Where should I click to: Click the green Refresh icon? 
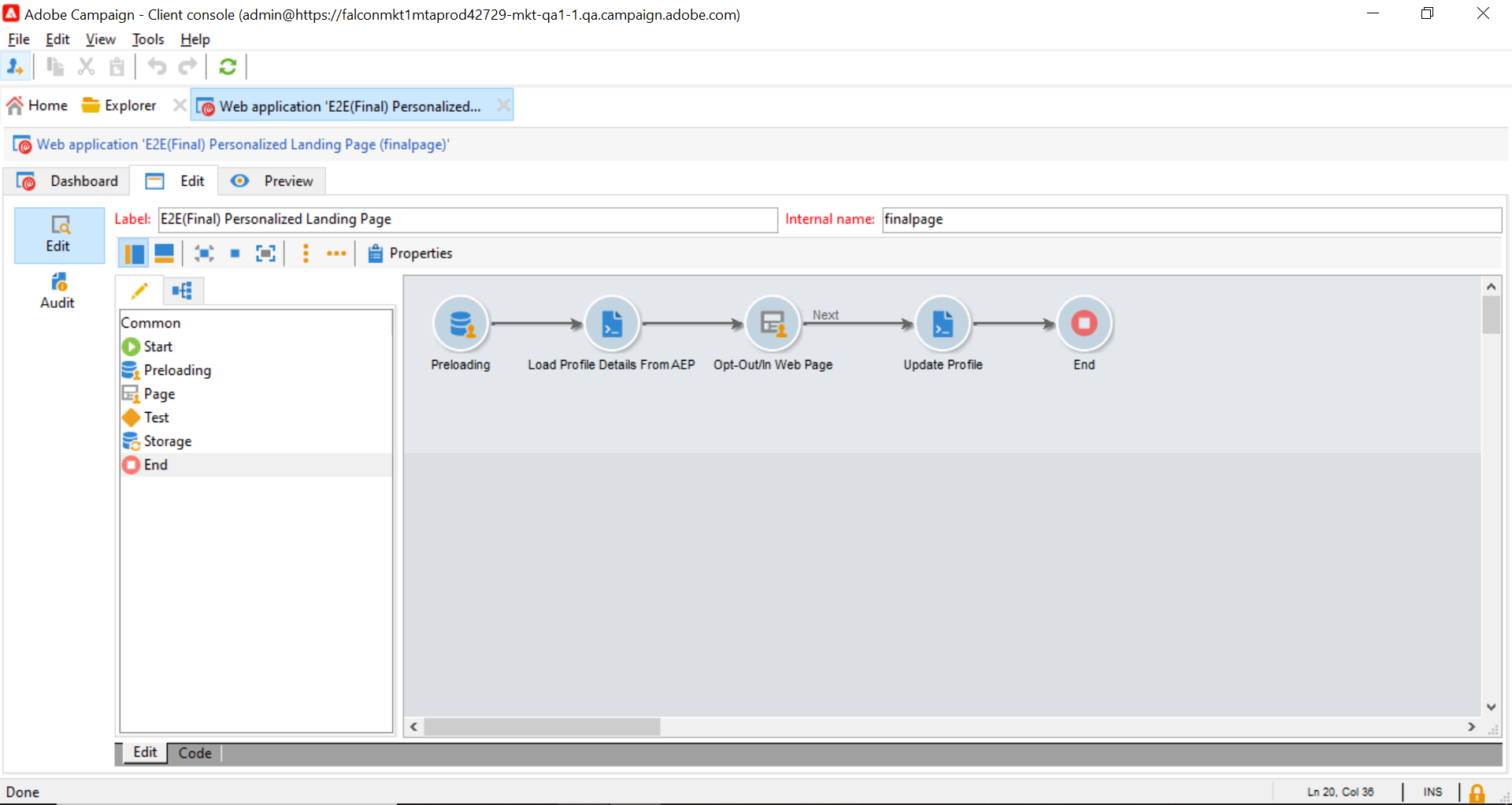click(x=228, y=67)
